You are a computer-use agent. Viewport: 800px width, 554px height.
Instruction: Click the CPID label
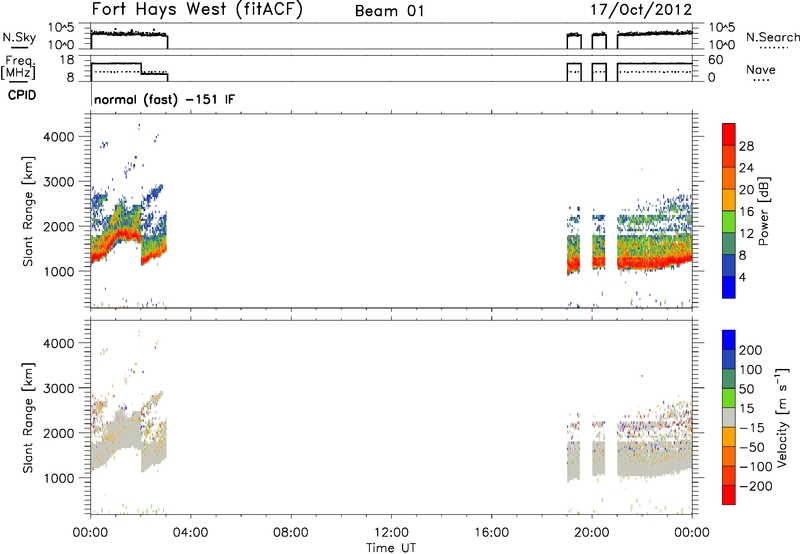(22, 95)
